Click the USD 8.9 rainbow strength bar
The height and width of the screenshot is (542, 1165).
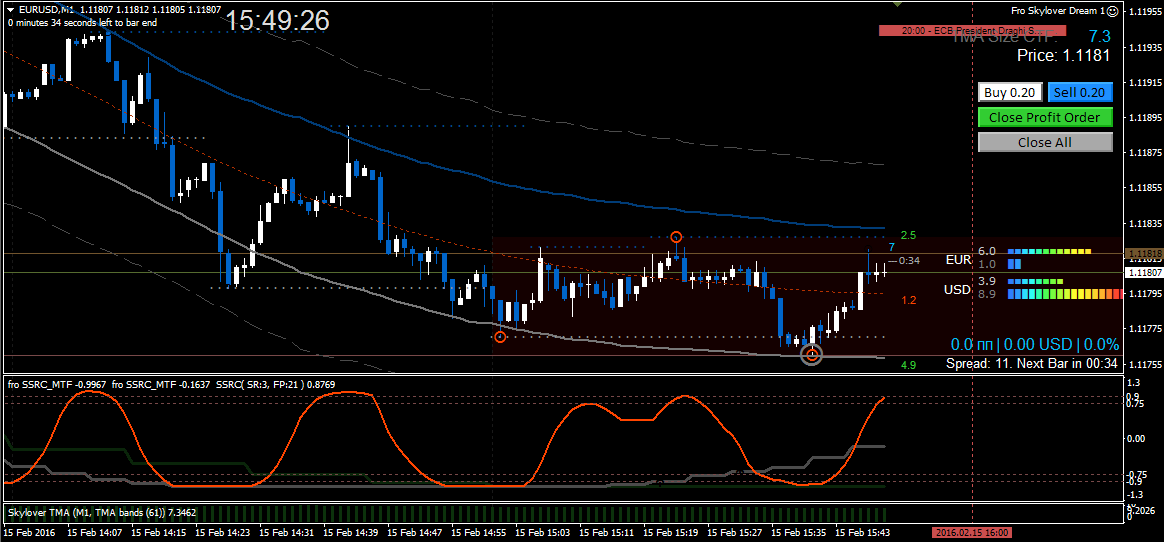click(x=1065, y=294)
